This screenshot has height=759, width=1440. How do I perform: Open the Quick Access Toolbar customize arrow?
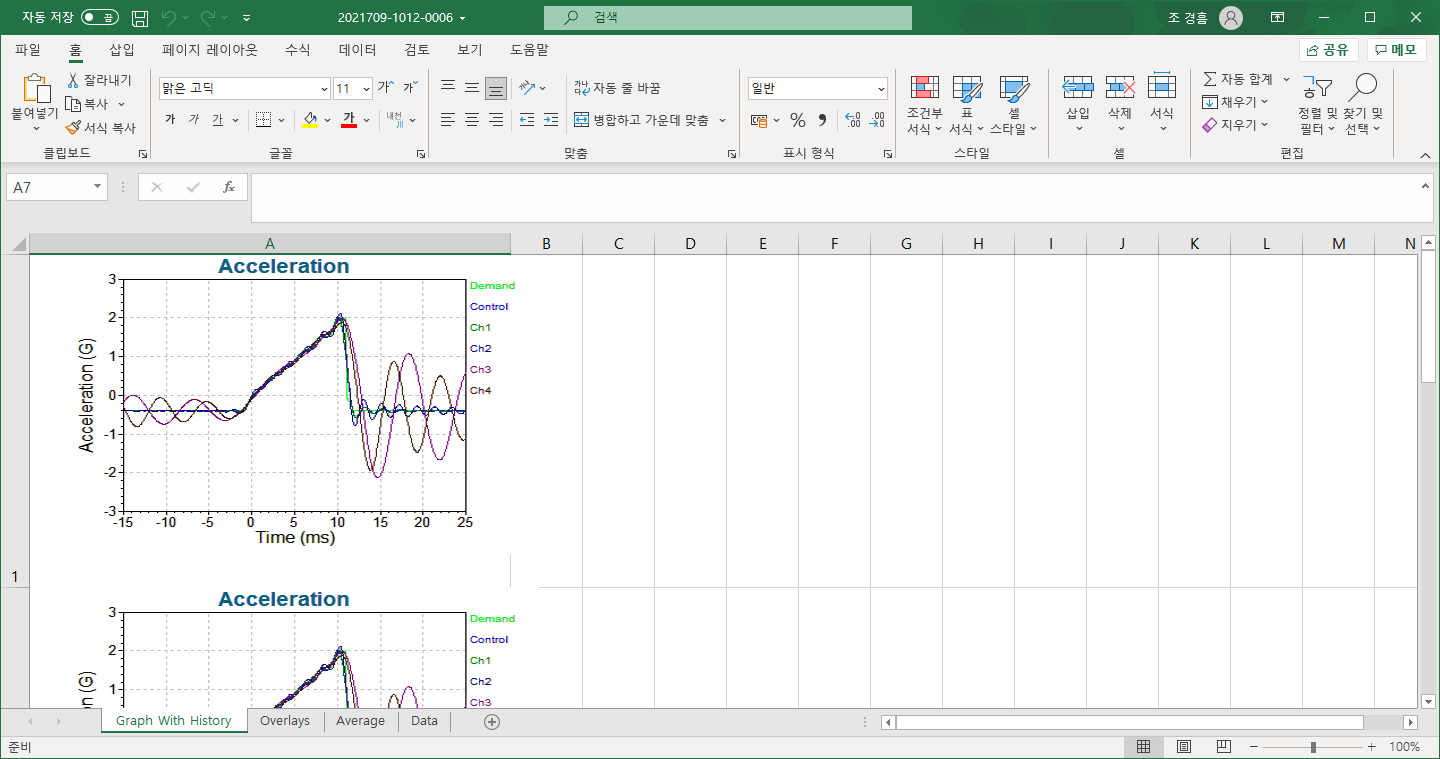tap(246, 18)
